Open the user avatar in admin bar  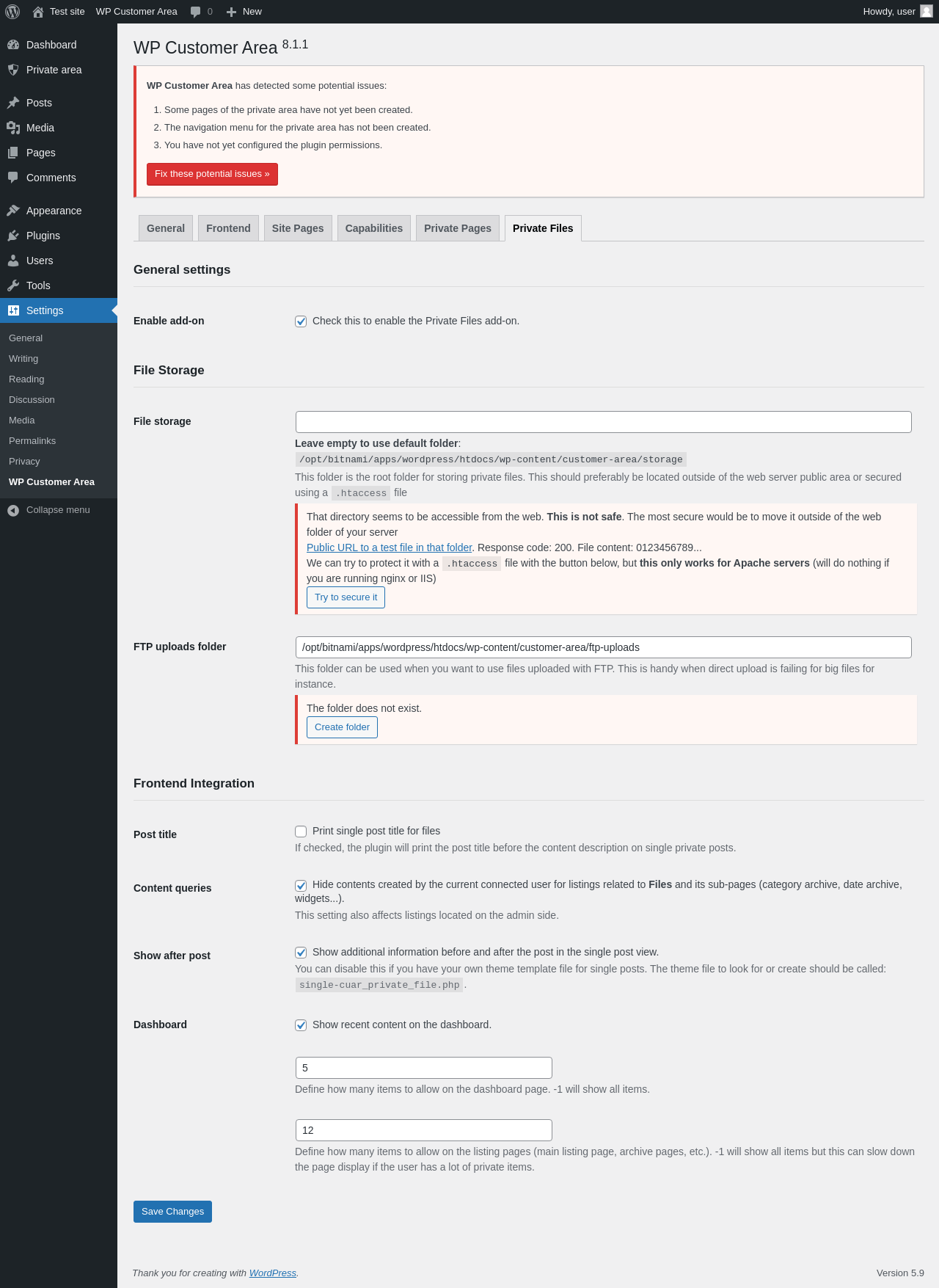point(927,12)
